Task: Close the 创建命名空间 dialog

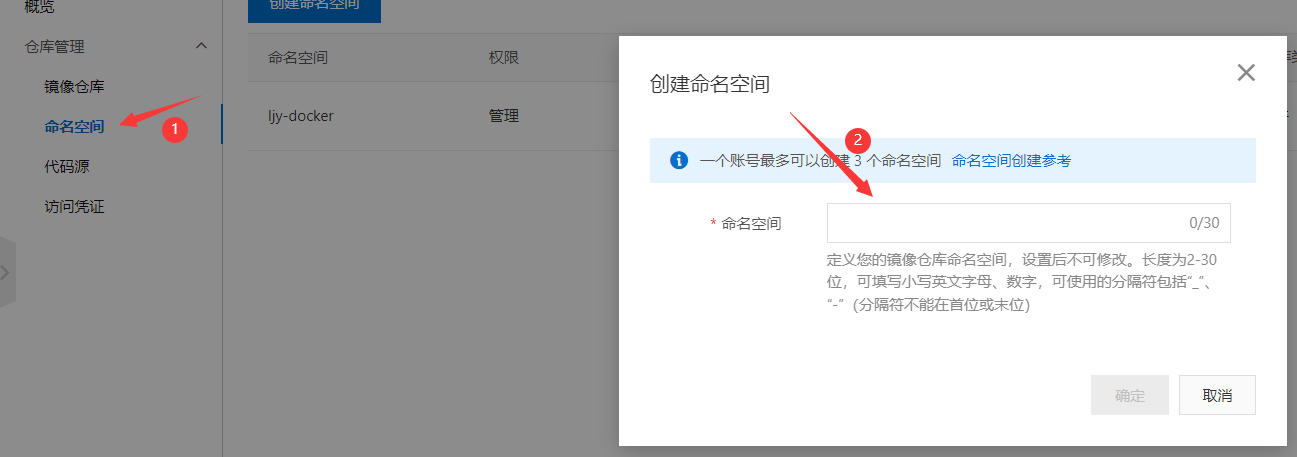Action: point(1245,72)
